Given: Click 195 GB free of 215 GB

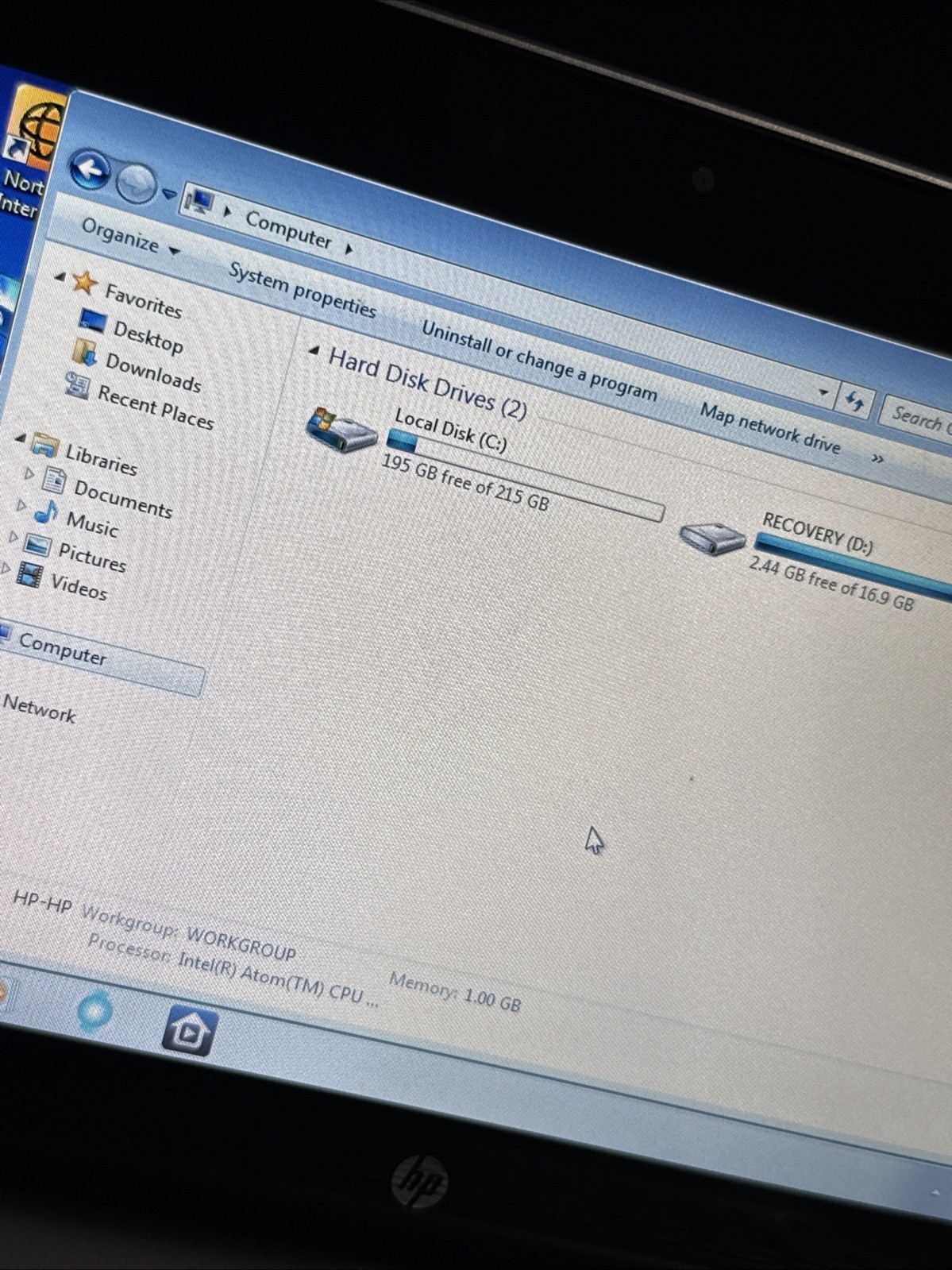Looking at the screenshot, I should [465, 484].
